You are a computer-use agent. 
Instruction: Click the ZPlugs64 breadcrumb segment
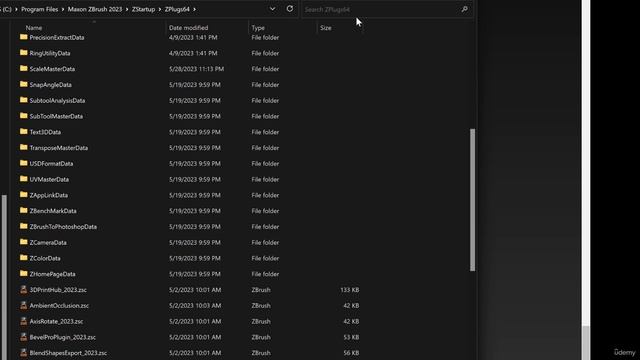pos(177,9)
